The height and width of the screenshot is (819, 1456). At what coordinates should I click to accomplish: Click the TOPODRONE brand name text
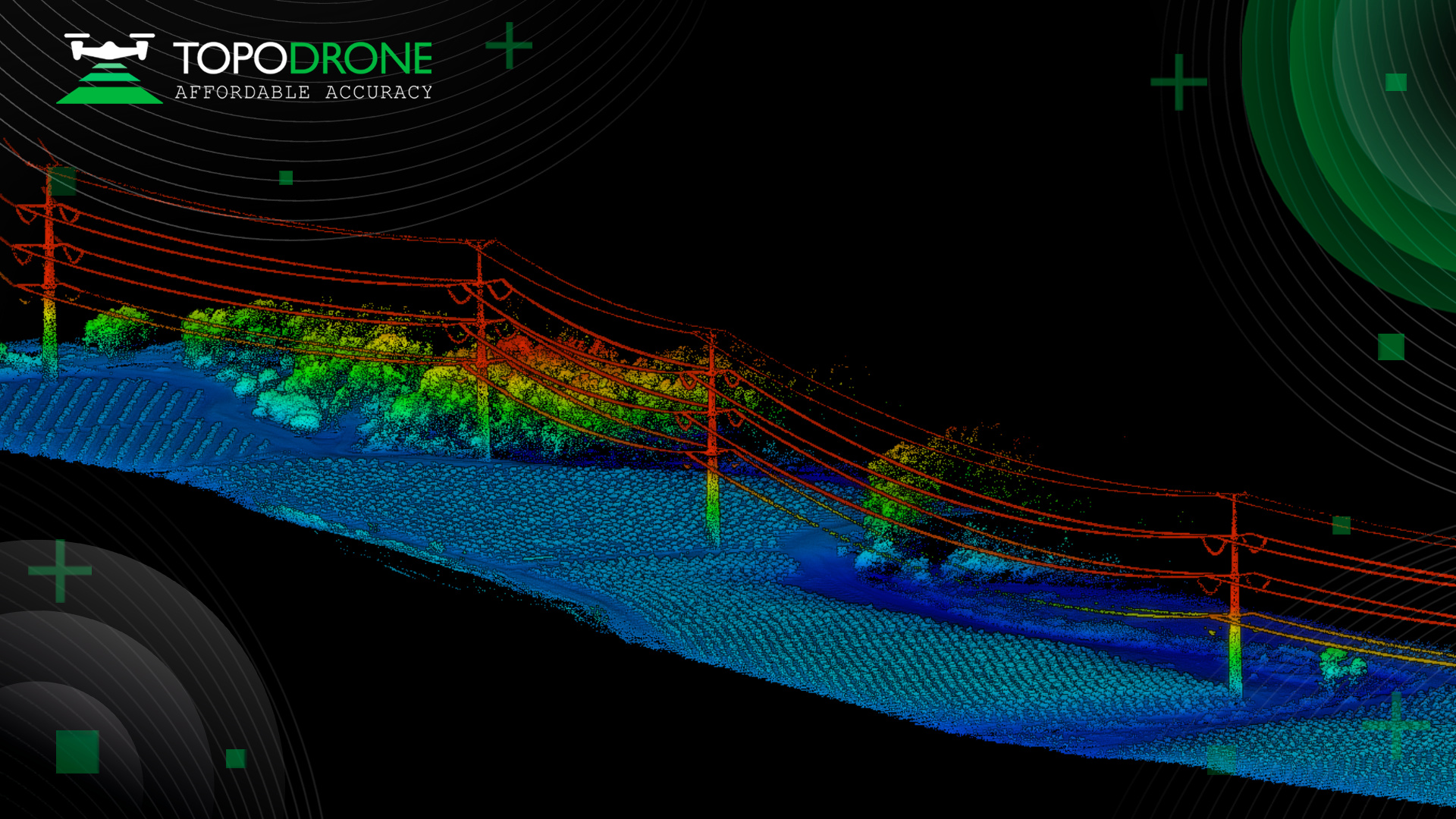coord(303,58)
